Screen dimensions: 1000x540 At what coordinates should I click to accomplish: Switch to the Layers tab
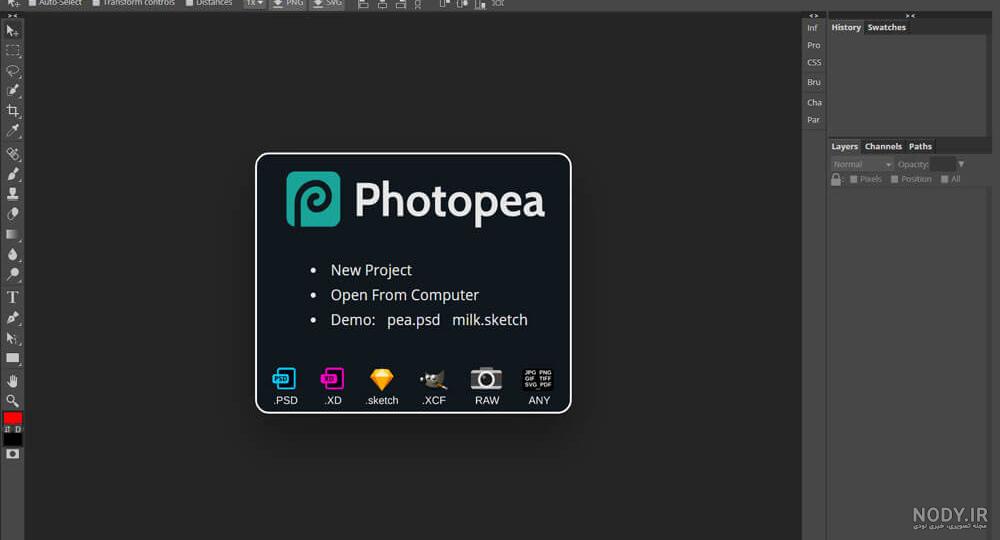click(844, 147)
